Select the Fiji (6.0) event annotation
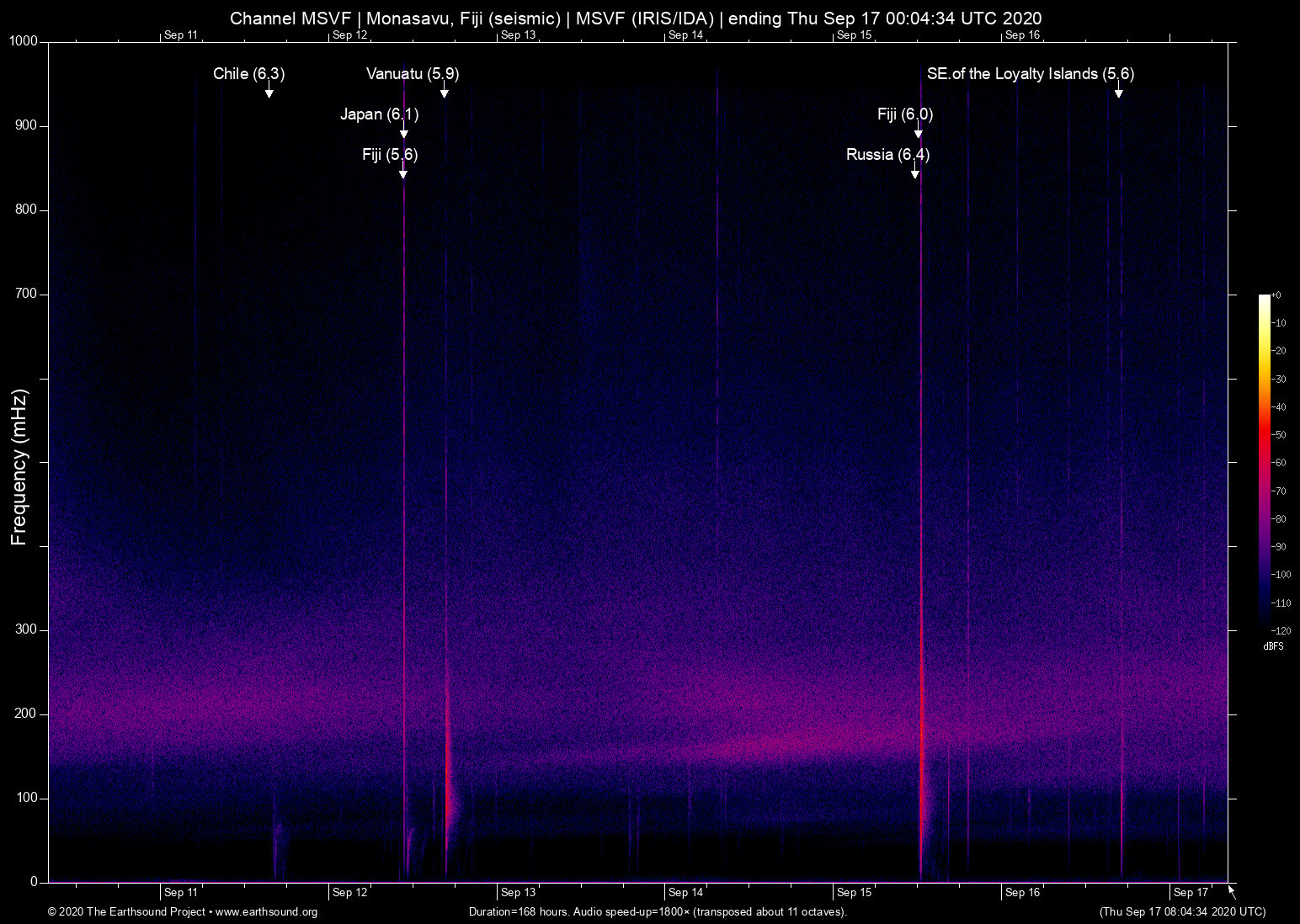The height and width of the screenshot is (924, 1300). (x=918, y=135)
